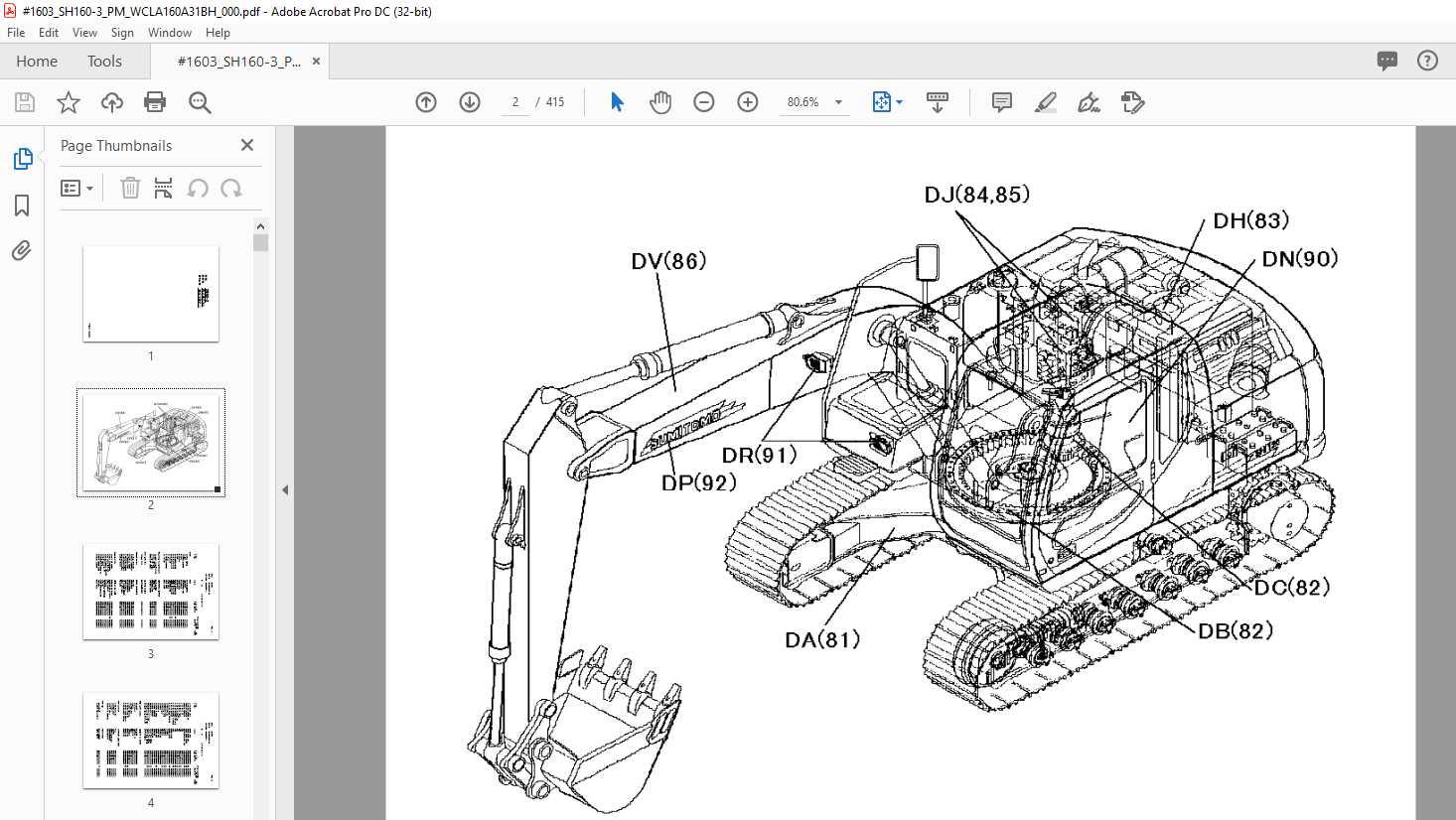The image size is (1456, 820).
Task: Close the Page Thumbnails panel
Action: pos(247,145)
